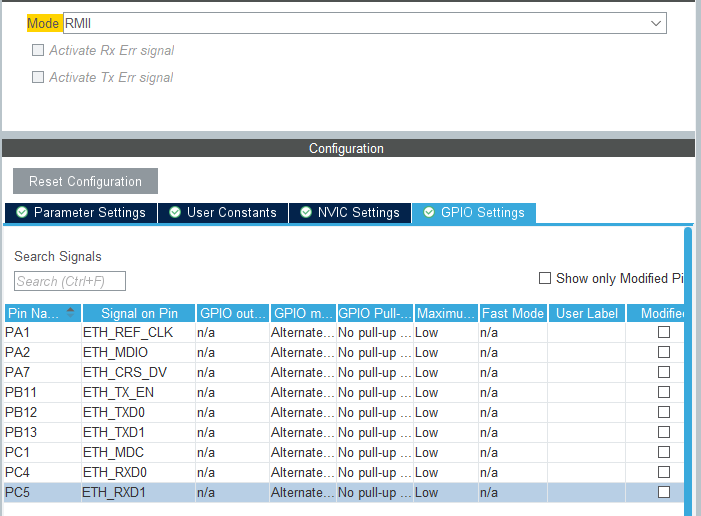Click the GPIO panel vertical scrollbar

click(x=688, y=371)
